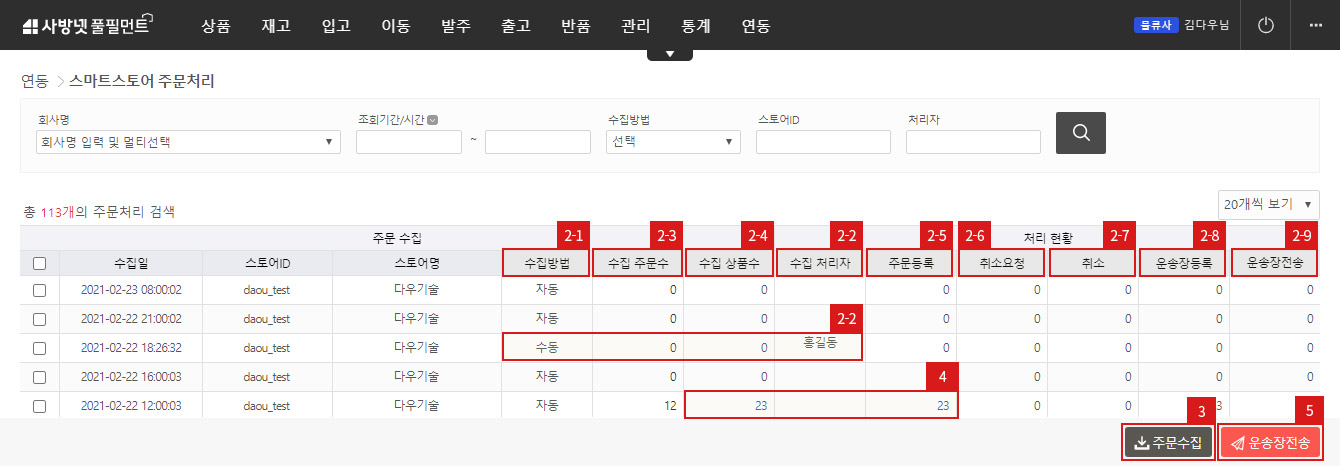Check the row for 2021-02-22 16:00:03
Viewport: 1340px width, 466px height.
40,377
